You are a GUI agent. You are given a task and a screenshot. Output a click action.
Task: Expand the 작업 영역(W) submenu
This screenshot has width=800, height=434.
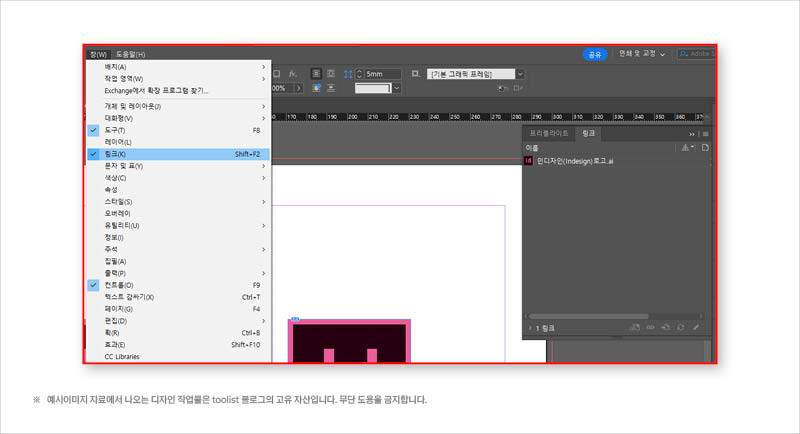(x=178, y=79)
